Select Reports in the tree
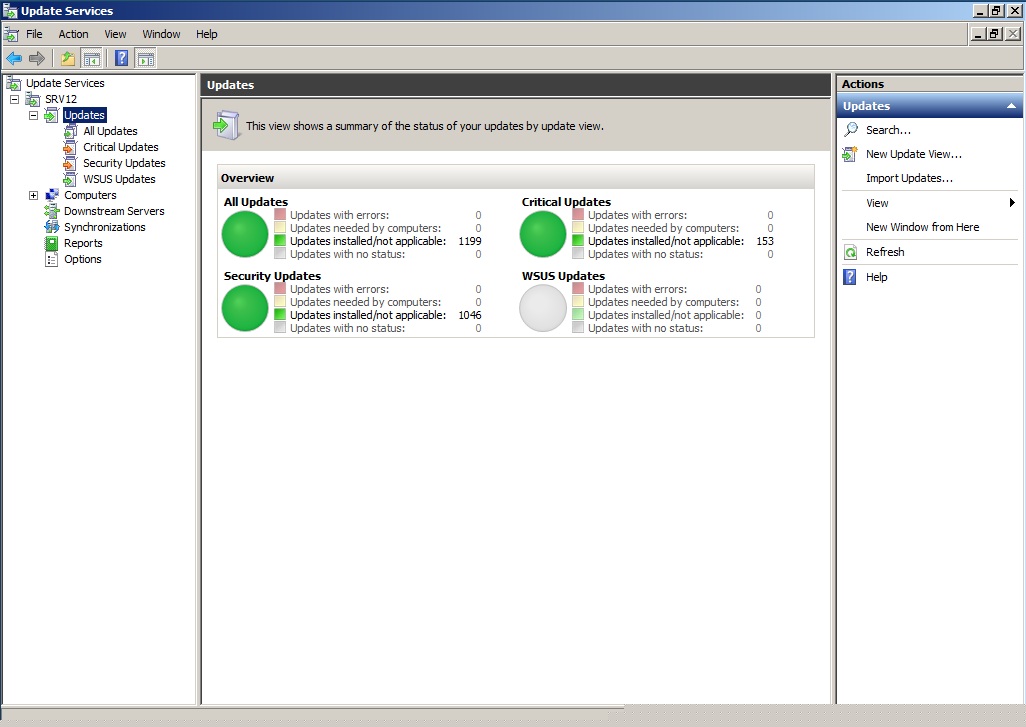 (x=83, y=243)
